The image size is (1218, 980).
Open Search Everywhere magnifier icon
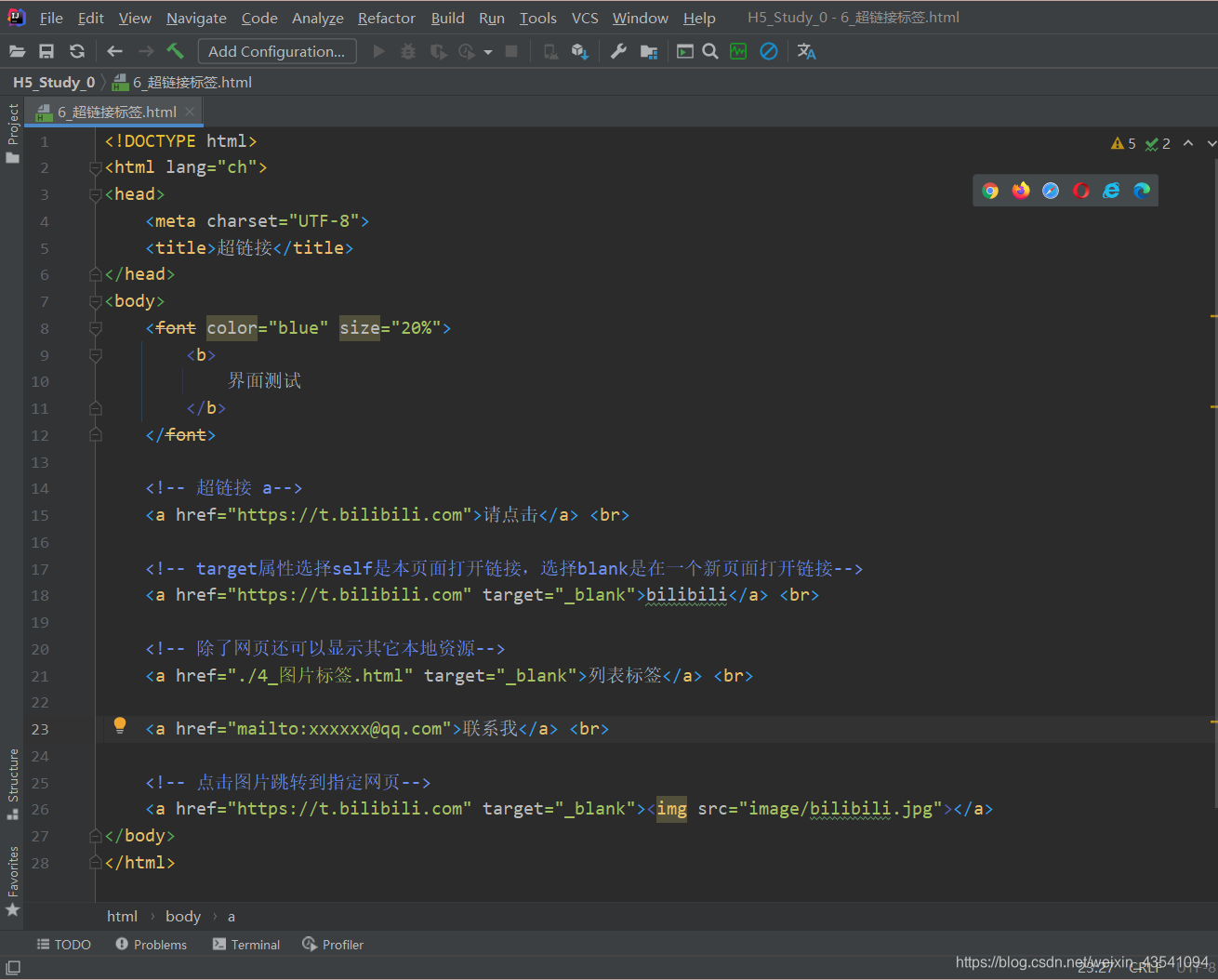pos(710,51)
